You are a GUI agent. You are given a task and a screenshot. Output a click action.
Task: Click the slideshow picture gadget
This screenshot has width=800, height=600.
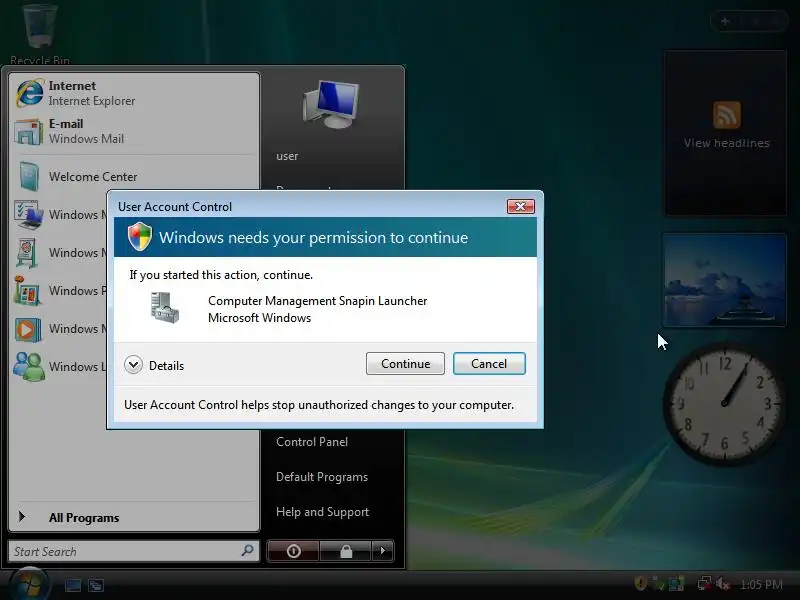(724, 280)
